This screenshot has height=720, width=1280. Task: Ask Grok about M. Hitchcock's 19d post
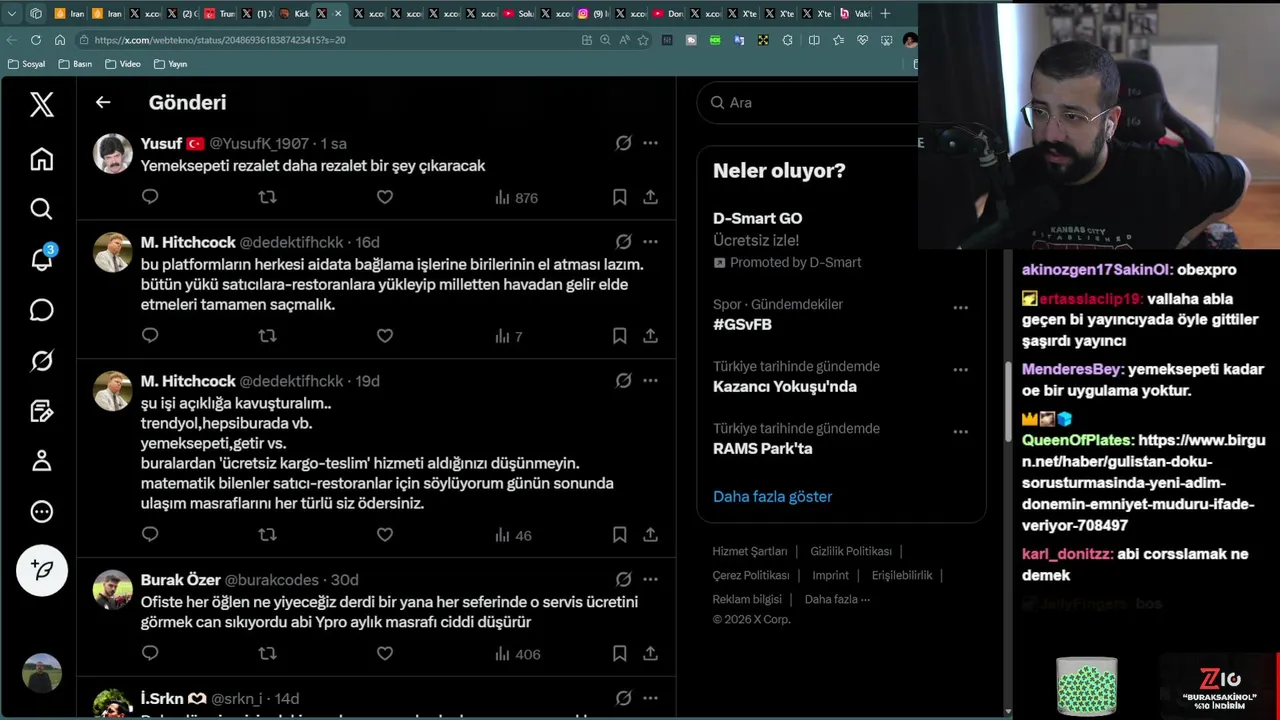click(x=623, y=381)
